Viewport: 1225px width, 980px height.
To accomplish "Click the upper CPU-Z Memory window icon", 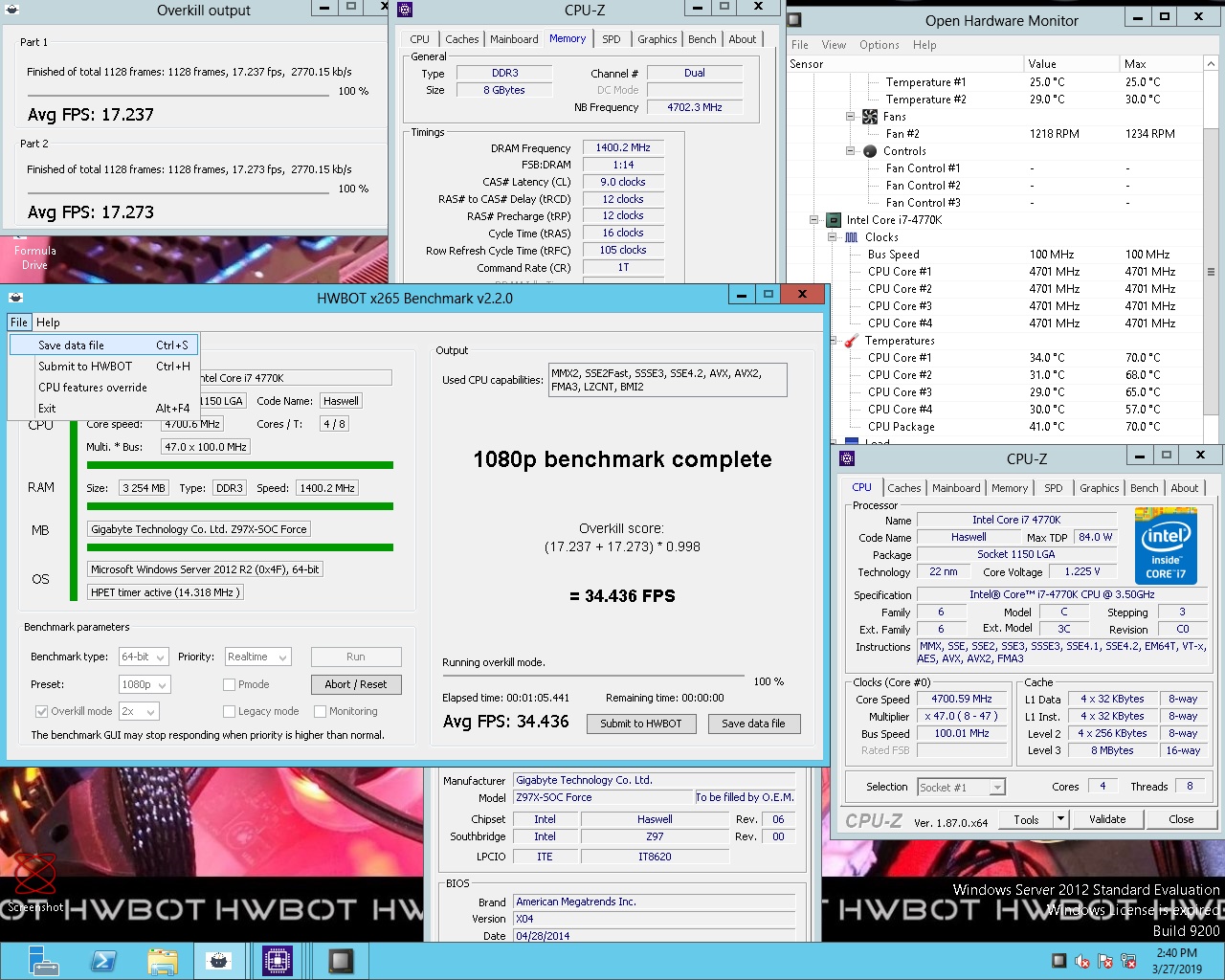I will pos(405,10).
